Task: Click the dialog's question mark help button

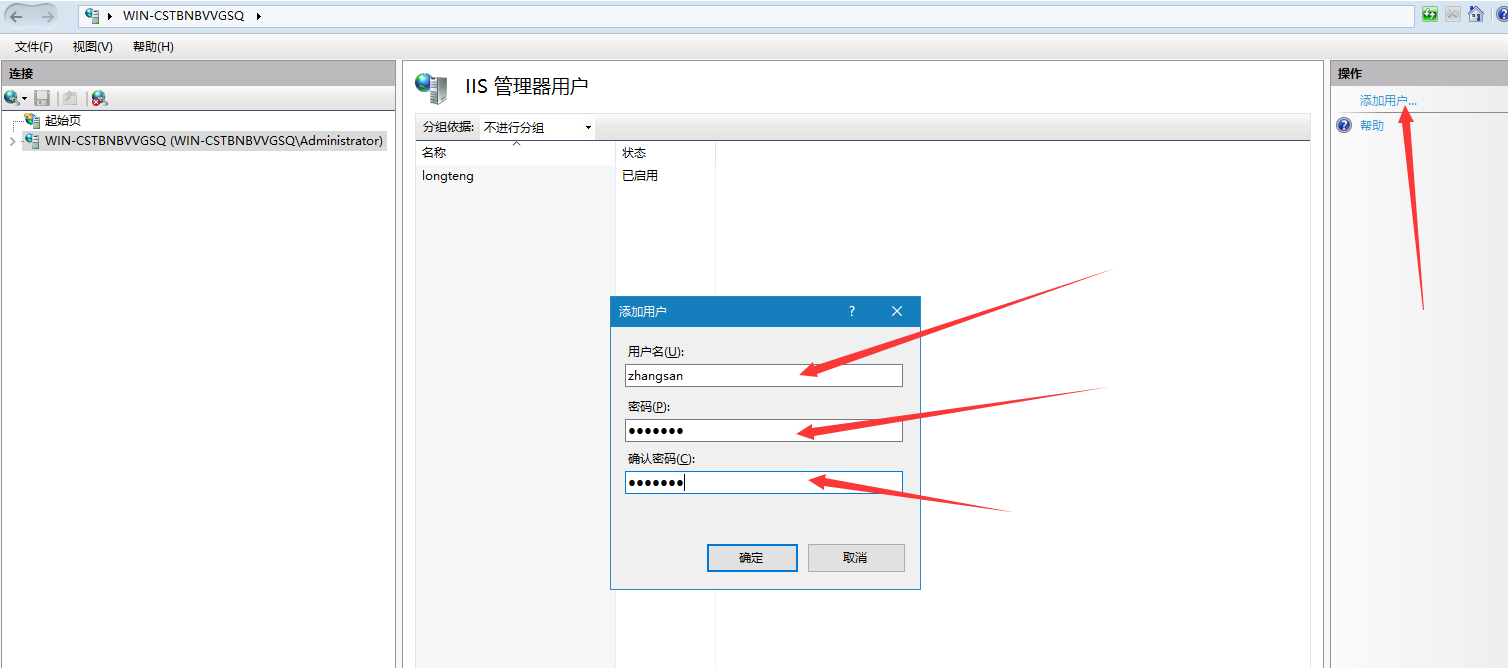Action: click(852, 311)
